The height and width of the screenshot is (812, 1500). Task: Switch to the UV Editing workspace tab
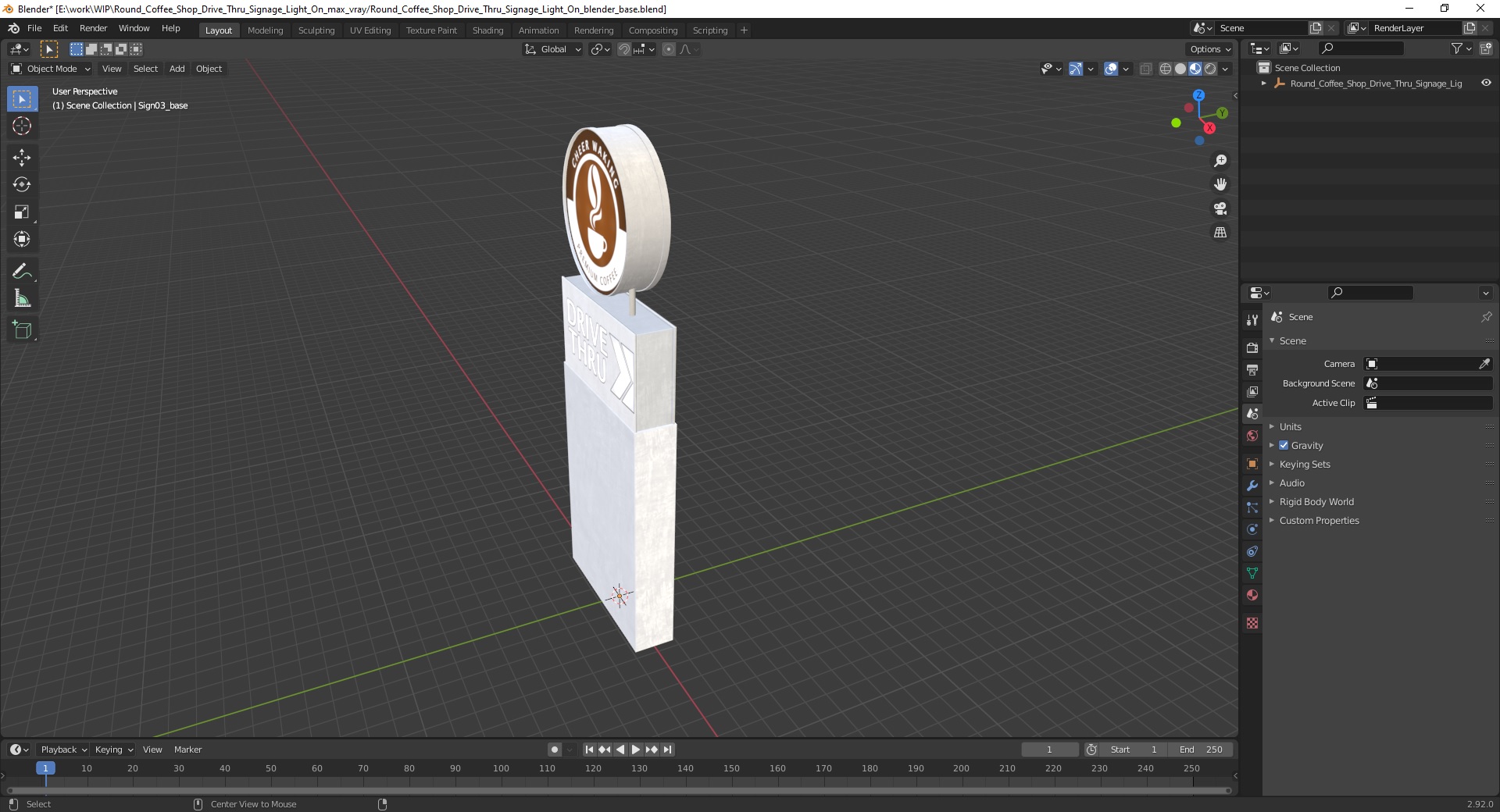370,30
